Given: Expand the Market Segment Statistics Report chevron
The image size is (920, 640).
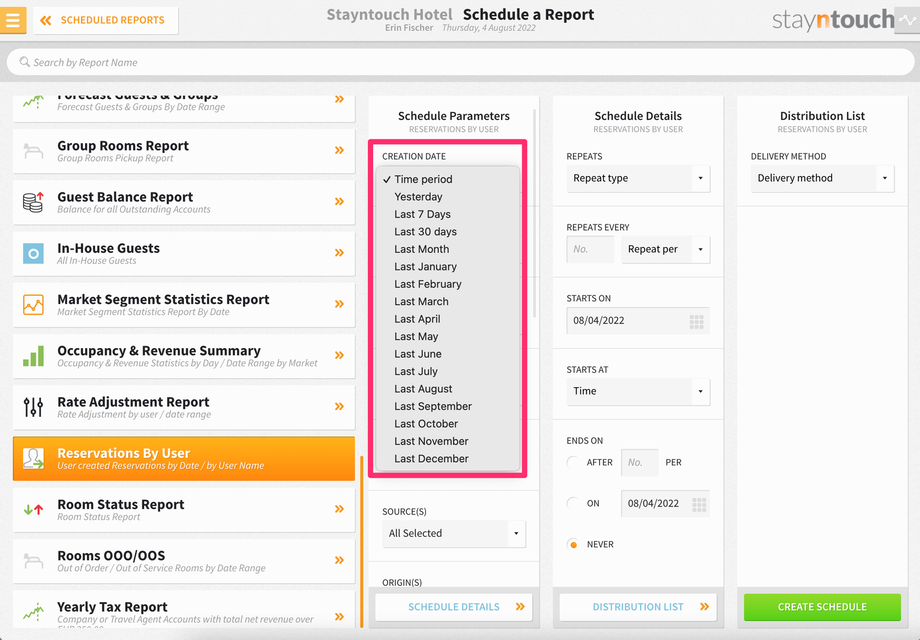Looking at the screenshot, I should tap(339, 304).
